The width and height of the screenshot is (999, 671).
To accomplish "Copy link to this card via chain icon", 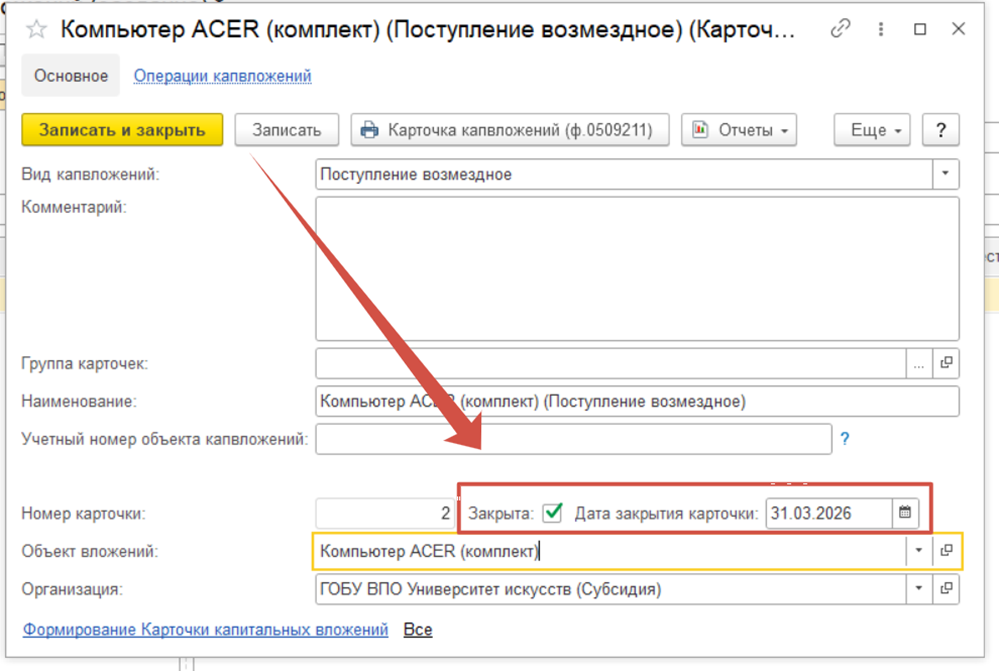I will tap(840, 29).
